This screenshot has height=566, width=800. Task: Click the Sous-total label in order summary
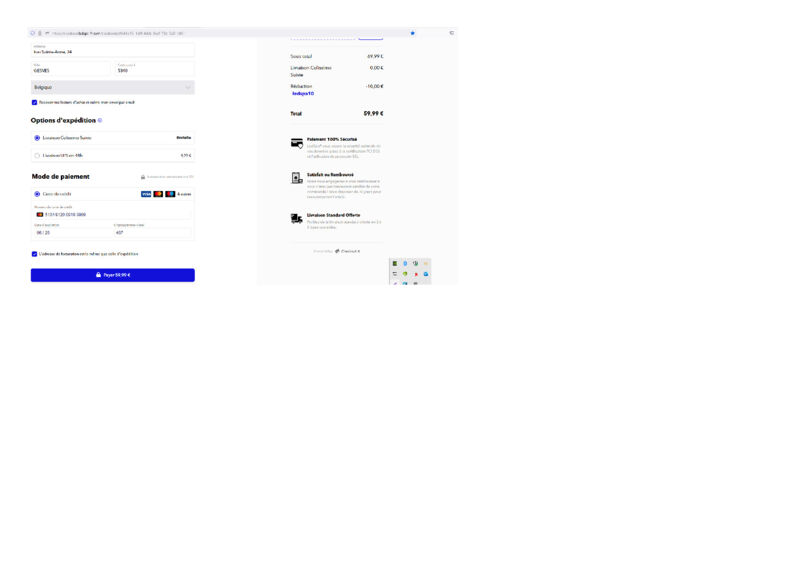tap(301, 57)
